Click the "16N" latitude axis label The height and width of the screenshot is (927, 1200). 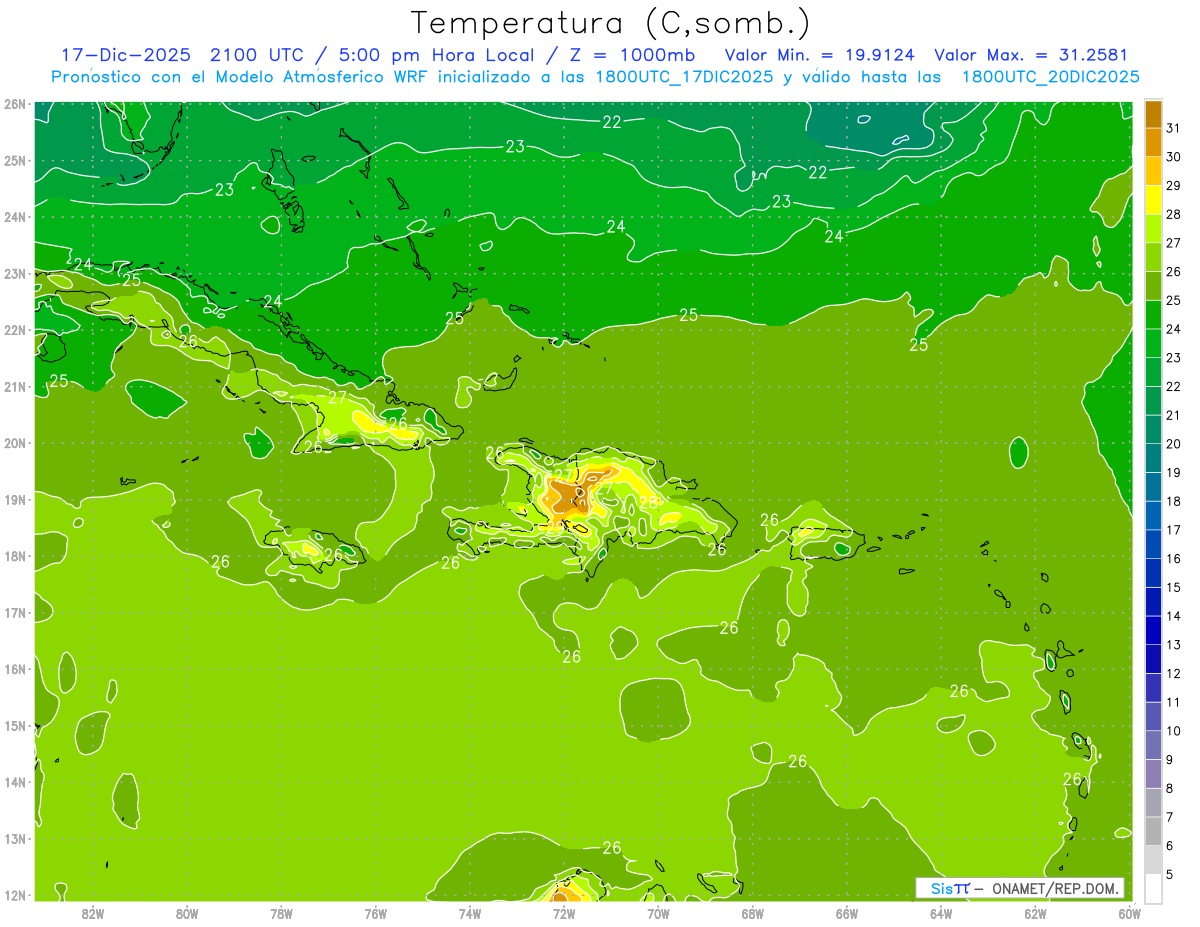tap(14, 669)
